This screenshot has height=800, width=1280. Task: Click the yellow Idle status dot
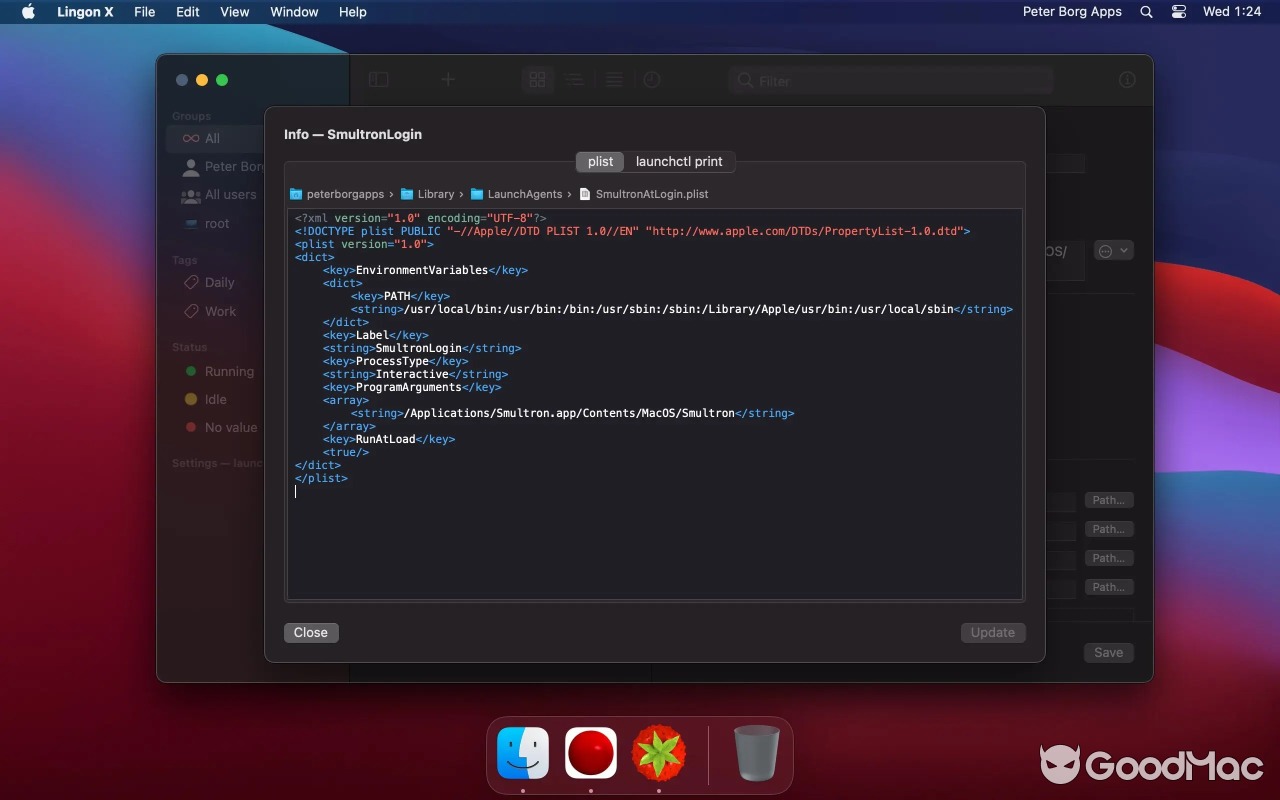point(191,399)
